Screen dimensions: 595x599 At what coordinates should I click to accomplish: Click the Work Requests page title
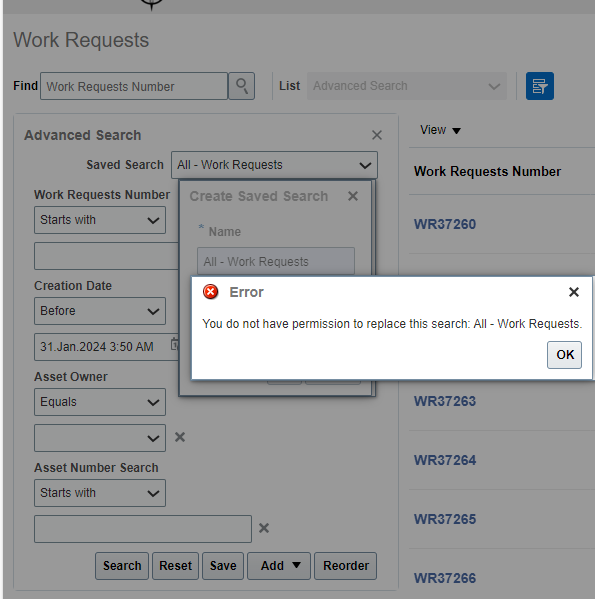point(81,40)
